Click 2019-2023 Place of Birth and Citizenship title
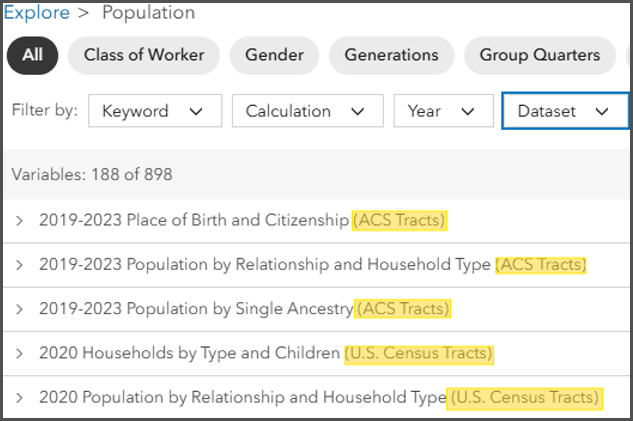Image resolution: width=633 pixels, height=421 pixels. 194,220
